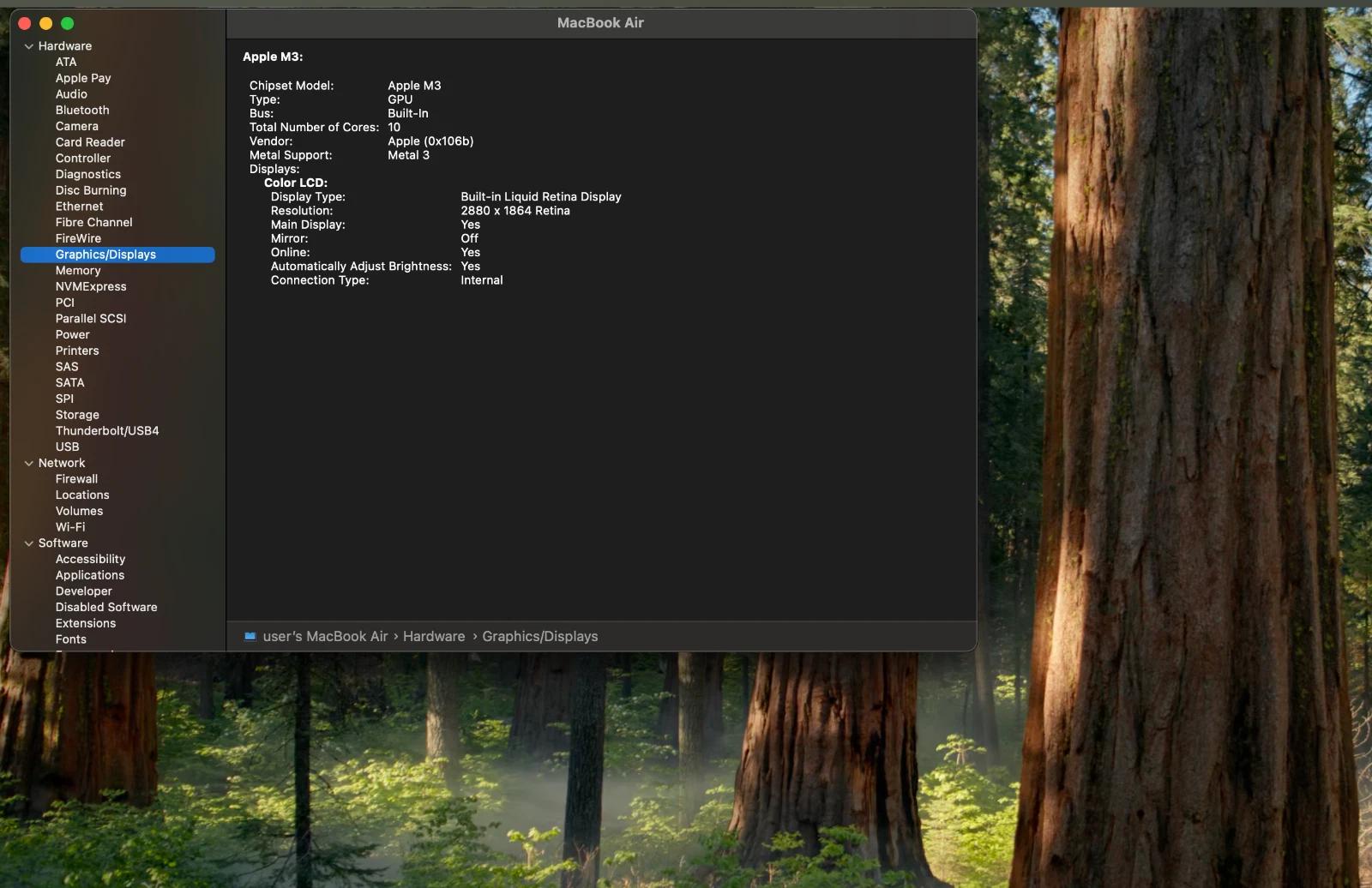
Task: Select Firewall under Network
Action: (x=76, y=479)
